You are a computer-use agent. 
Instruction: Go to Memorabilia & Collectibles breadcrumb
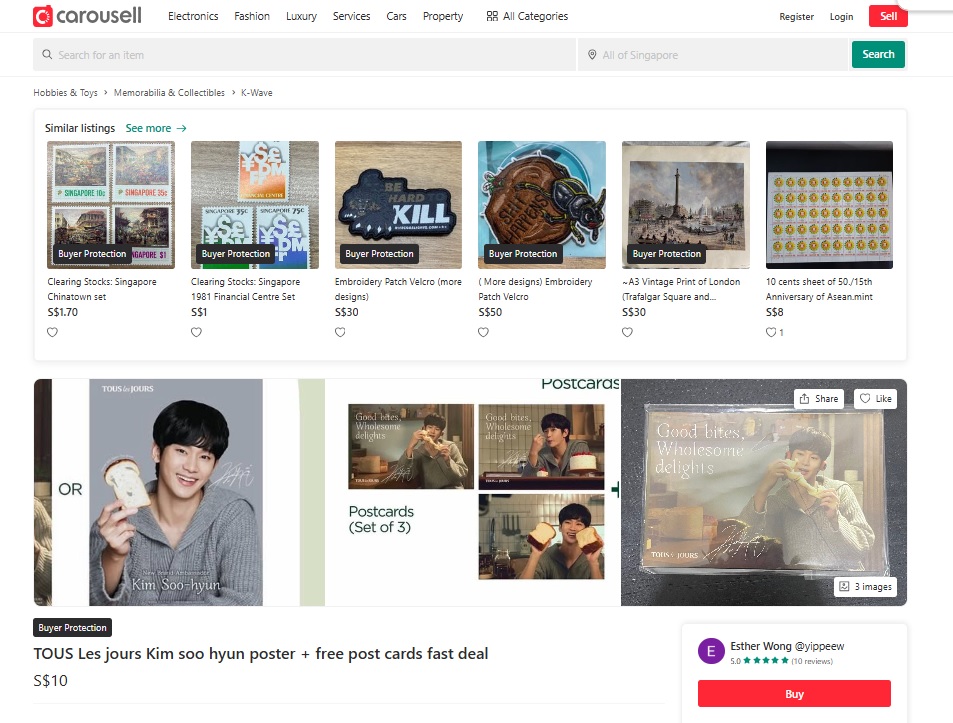(x=169, y=92)
